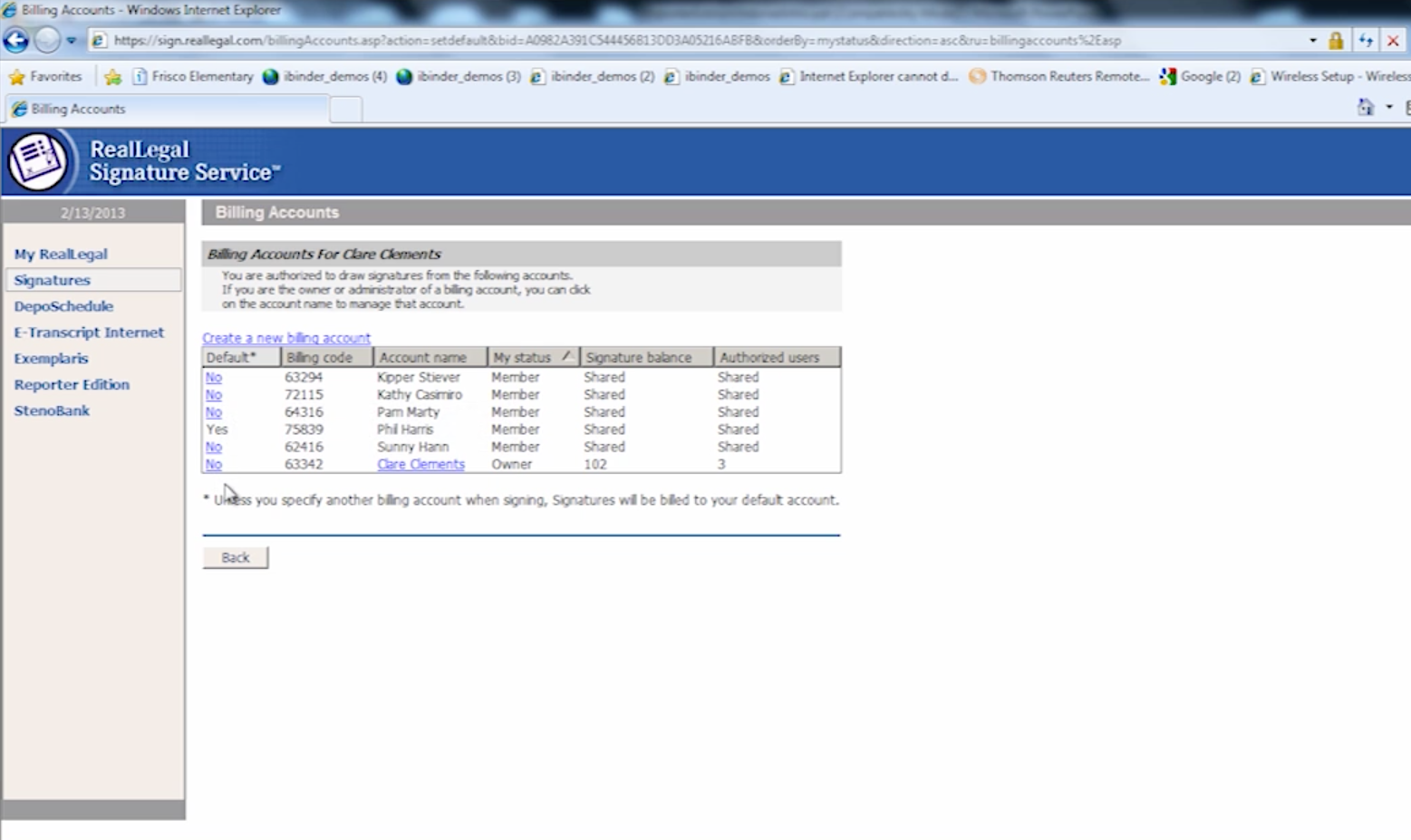Open the recent pages dropdown arrow

click(71, 41)
